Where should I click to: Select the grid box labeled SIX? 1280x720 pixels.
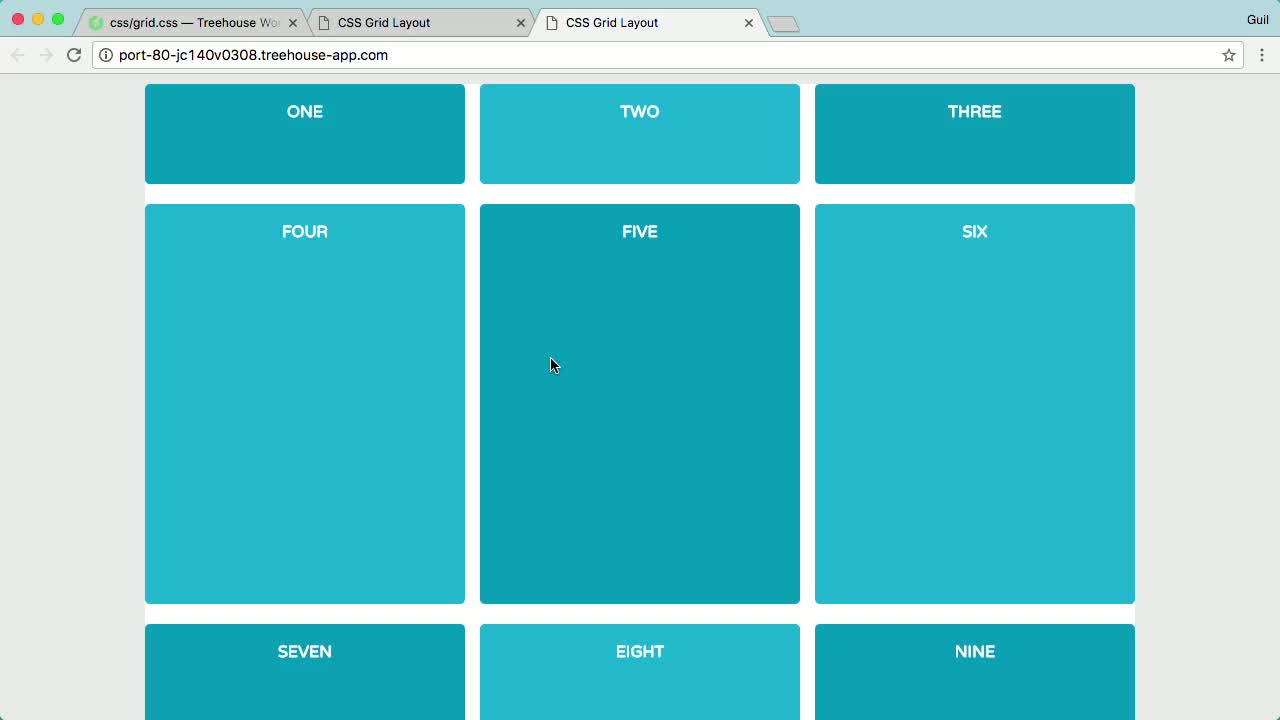[x=975, y=404]
